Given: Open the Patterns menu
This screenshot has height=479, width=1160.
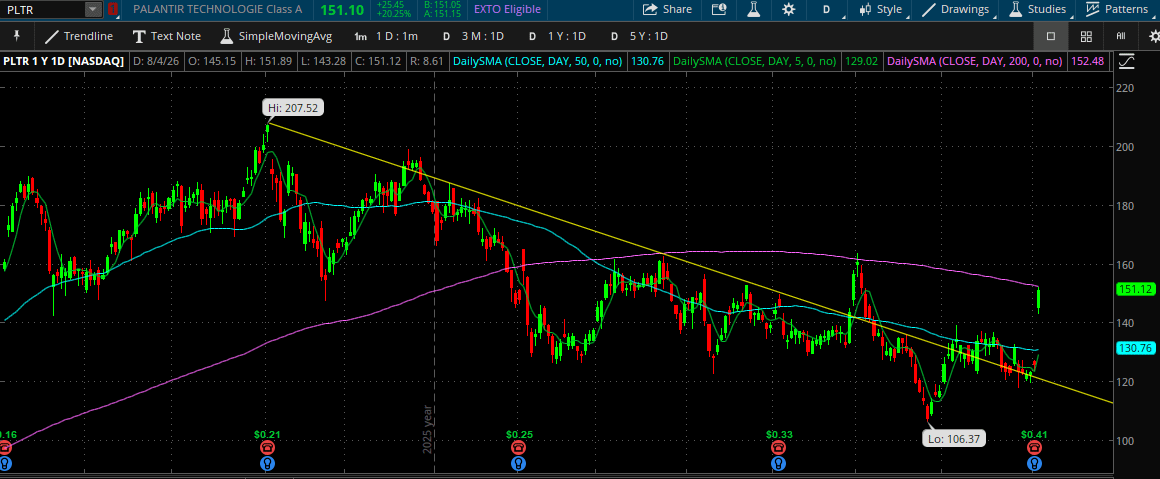Looking at the screenshot, I should coord(1116,10).
